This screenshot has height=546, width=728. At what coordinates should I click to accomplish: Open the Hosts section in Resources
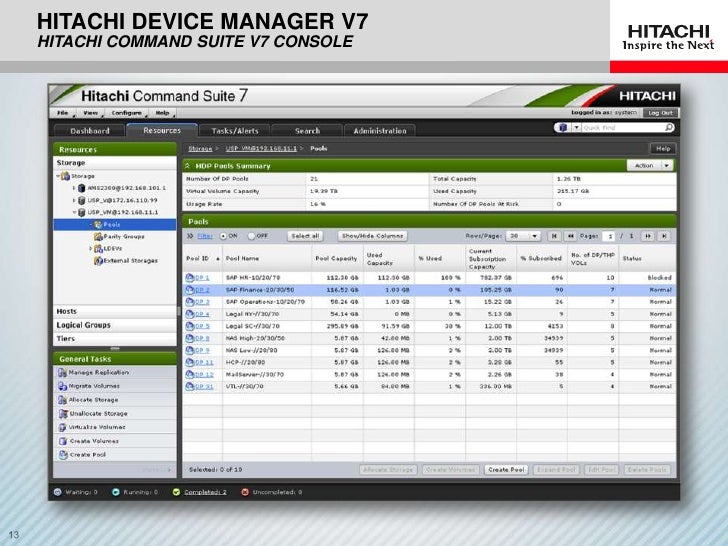point(115,312)
